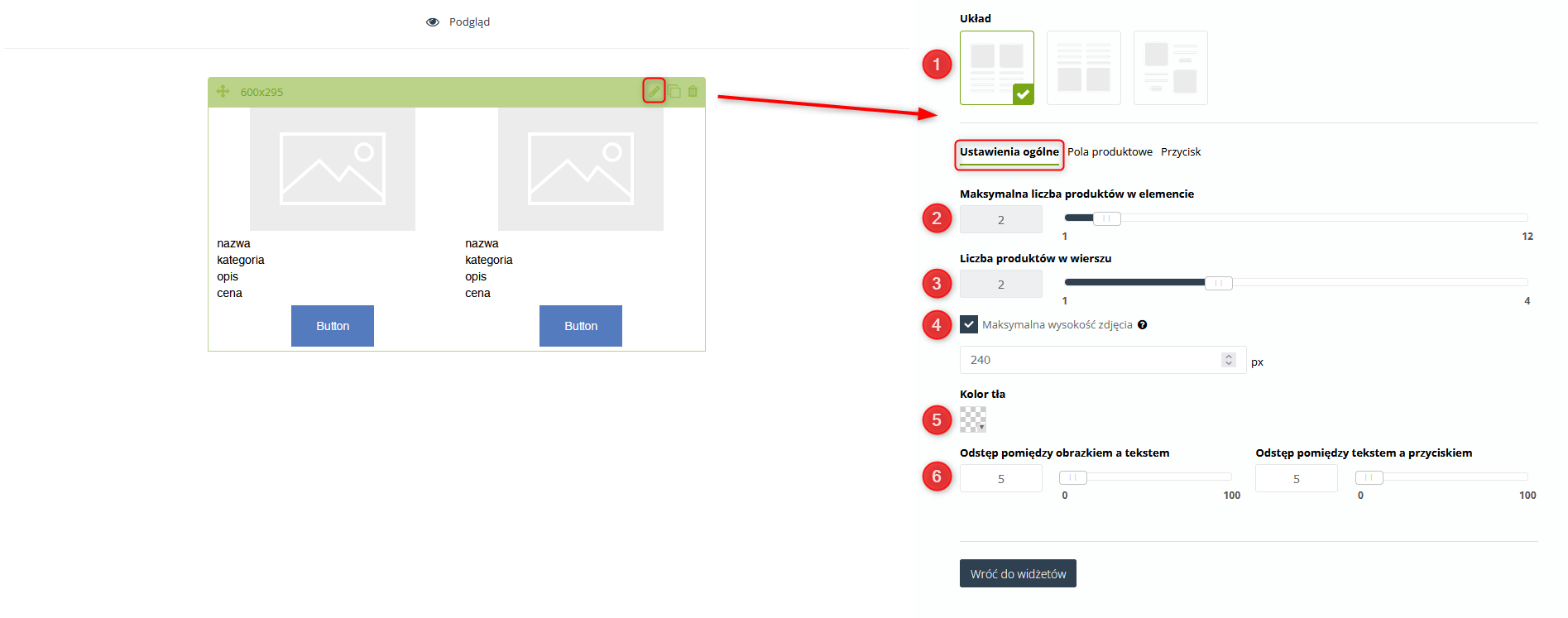Click the trash delete icon on the widget header
The height and width of the screenshot is (618, 1568).
tap(693, 91)
